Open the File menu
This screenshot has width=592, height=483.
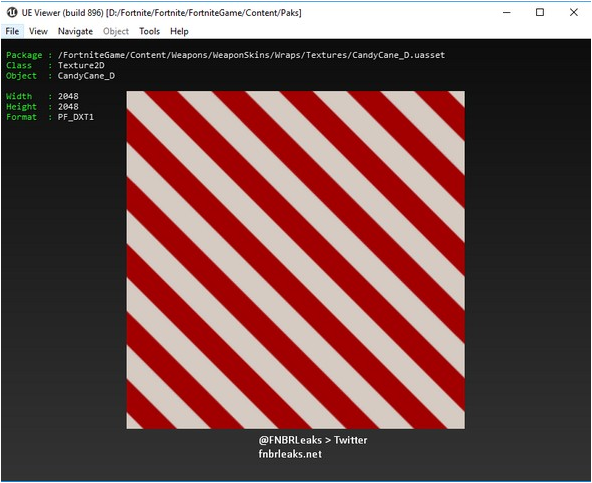tap(12, 31)
